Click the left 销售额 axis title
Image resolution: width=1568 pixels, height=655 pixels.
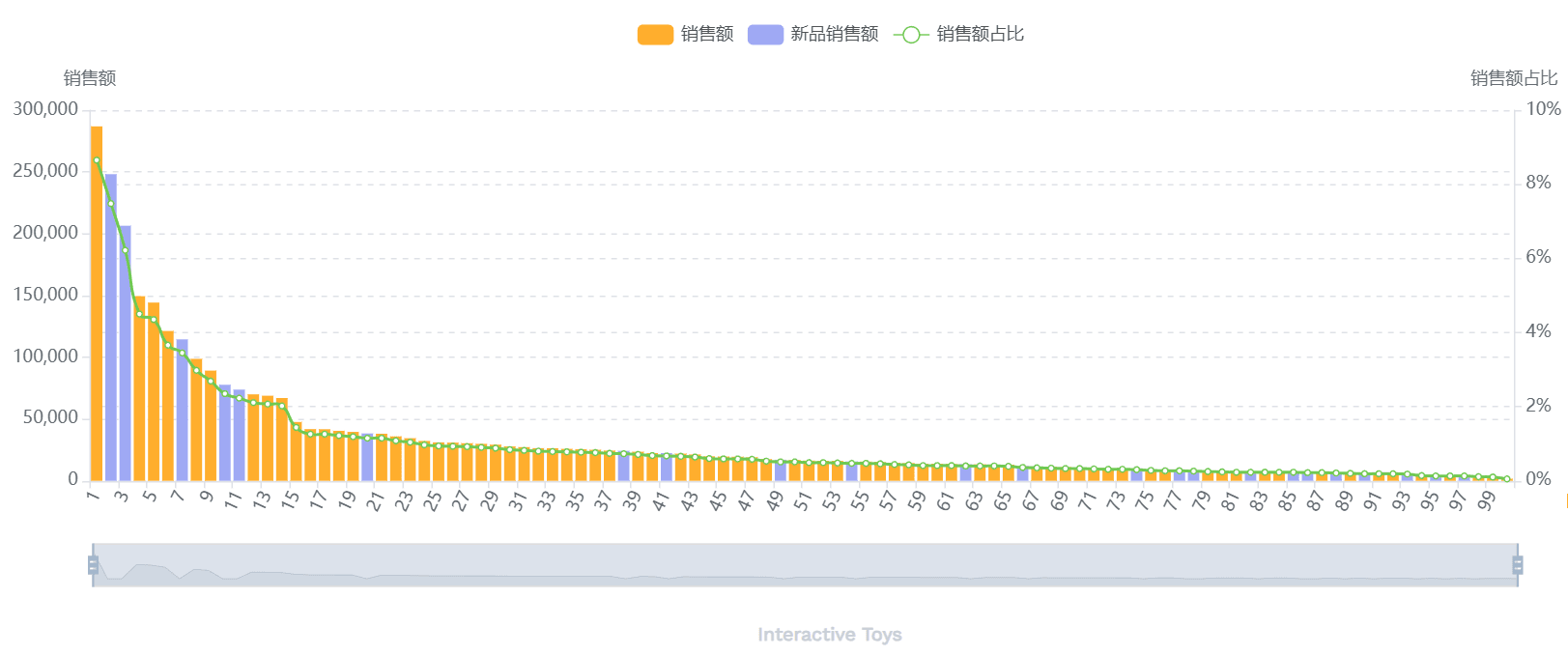coord(90,78)
